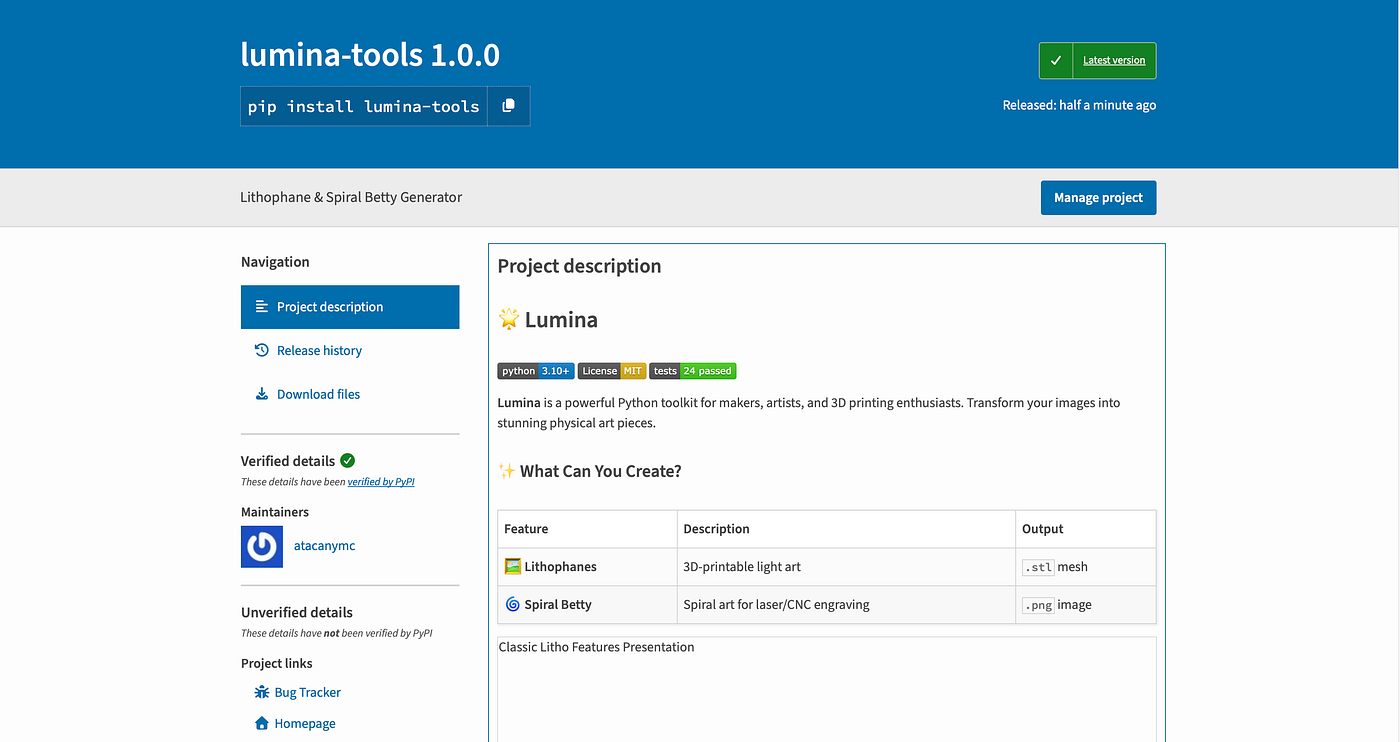
Task: Click the green checkmark on Latest version
Action: pos(1056,60)
